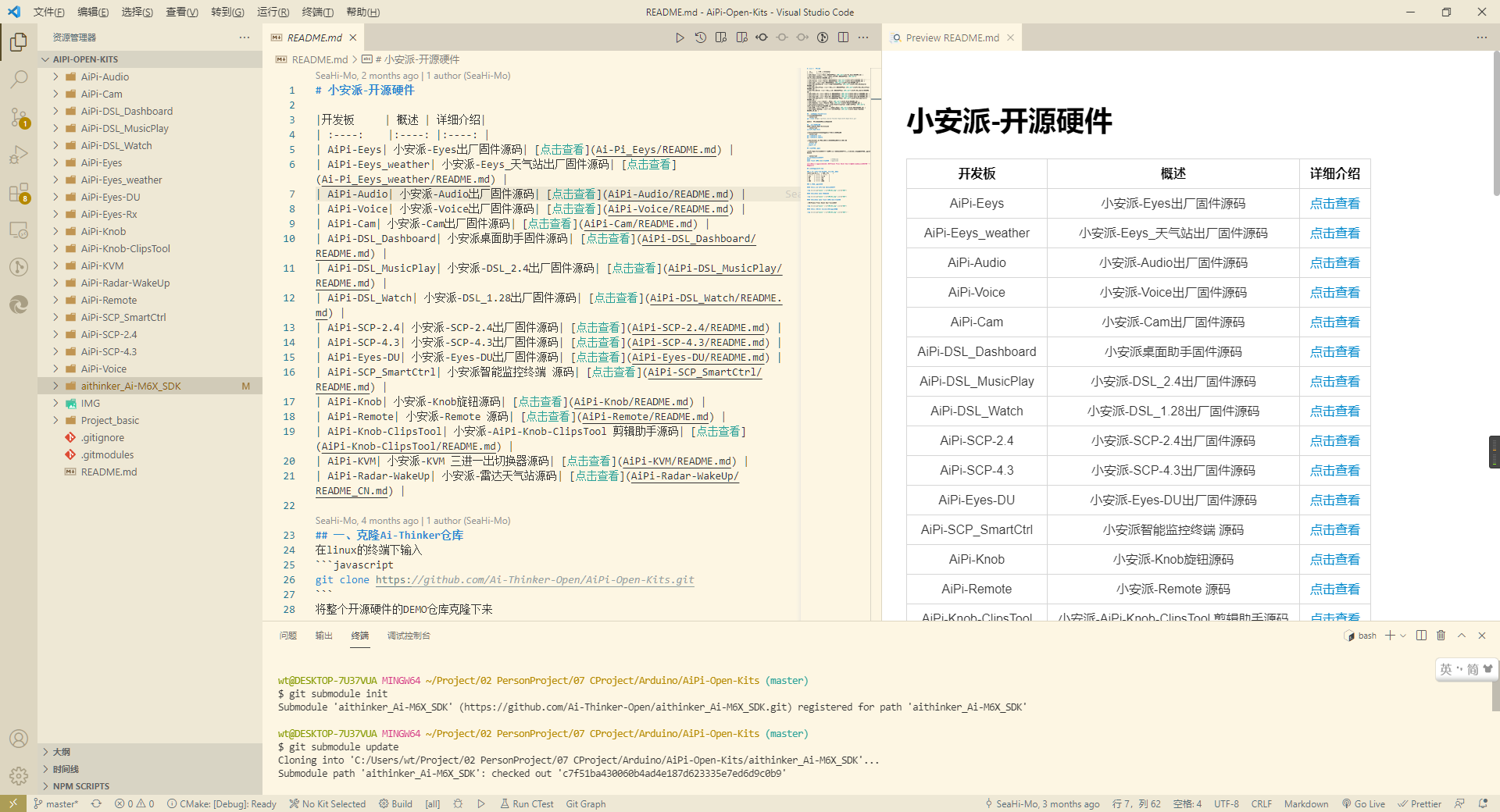Kill terminal with the trash icon

pyautogui.click(x=1441, y=636)
